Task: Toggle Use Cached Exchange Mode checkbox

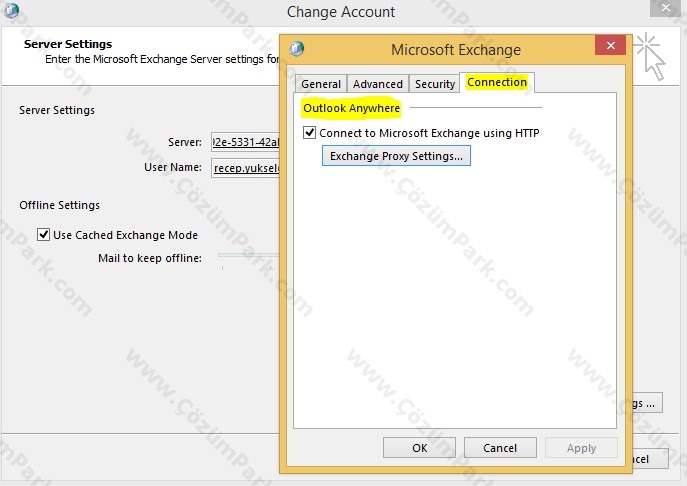Action: pyautogui.click(x=43, y=234)
